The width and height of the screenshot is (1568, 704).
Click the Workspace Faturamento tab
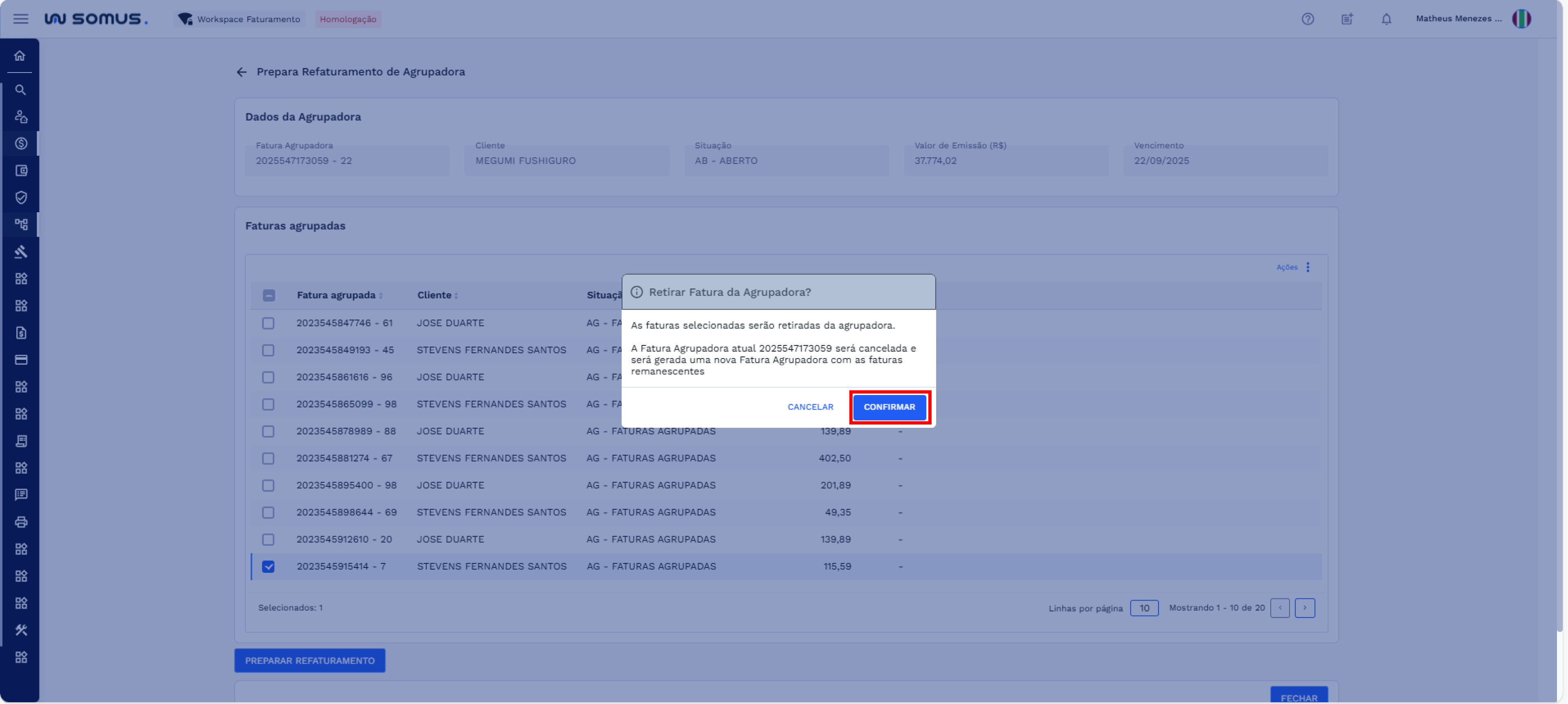pos(240,19)
